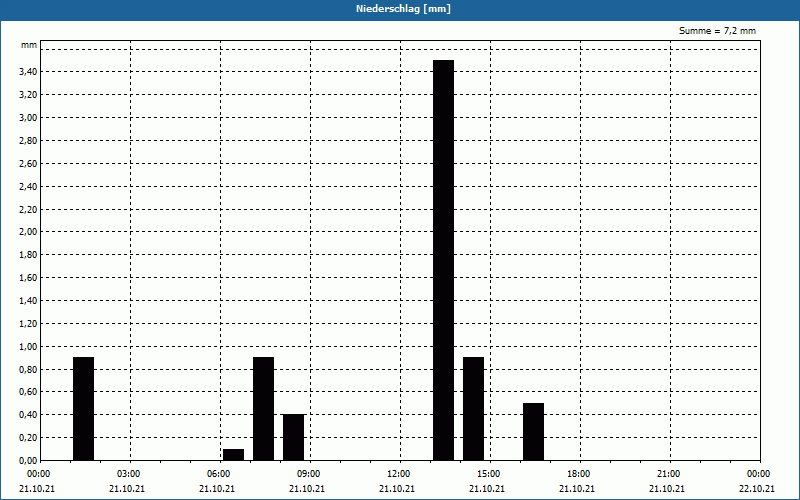This screenshot has width=800, height=500.
Task: Select the 0,60 y-axis value
Action: click(28, 392)
